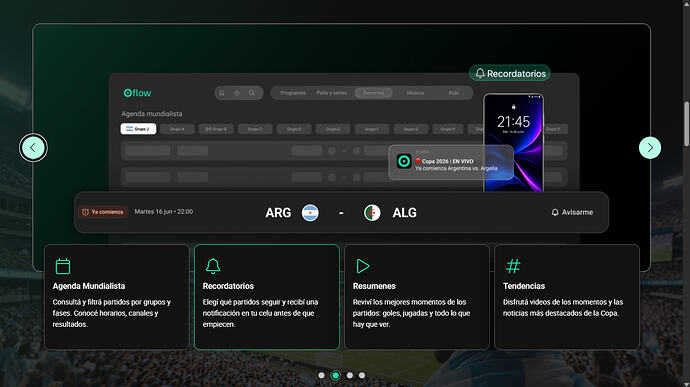Click the hashtag icon on Tendencias card
This screenshot has height=387, width=690.
click(513, 266)
